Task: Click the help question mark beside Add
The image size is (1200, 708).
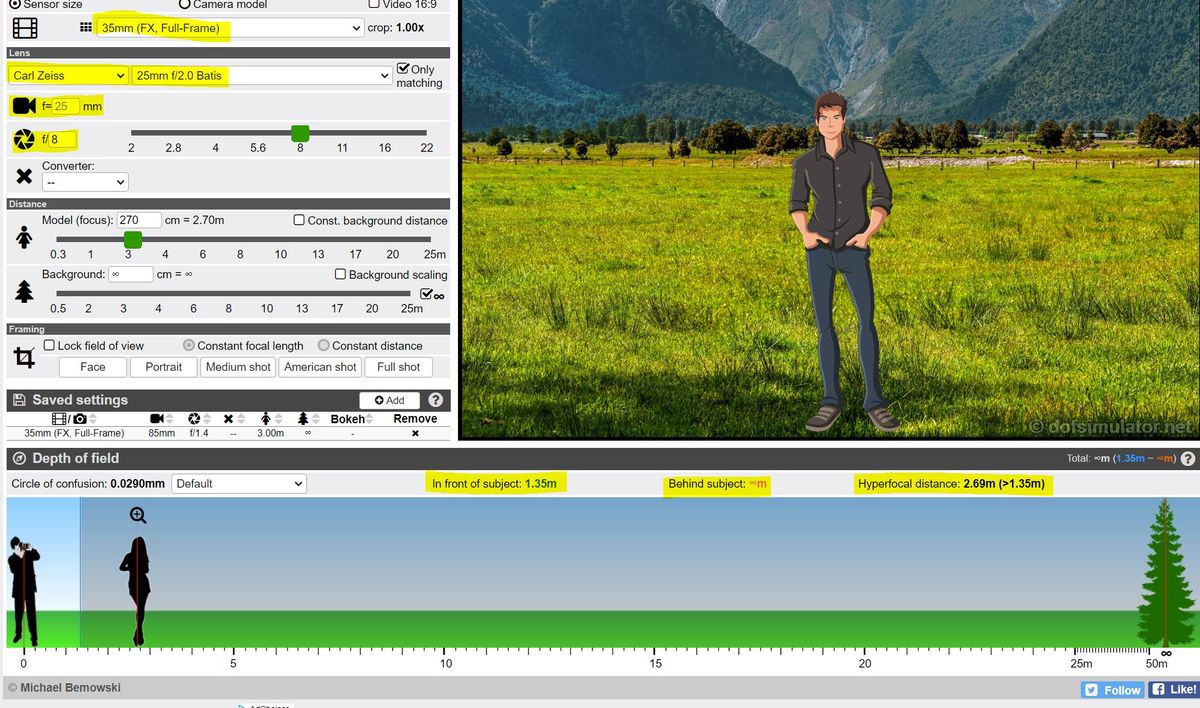Action: pos(436,400)
